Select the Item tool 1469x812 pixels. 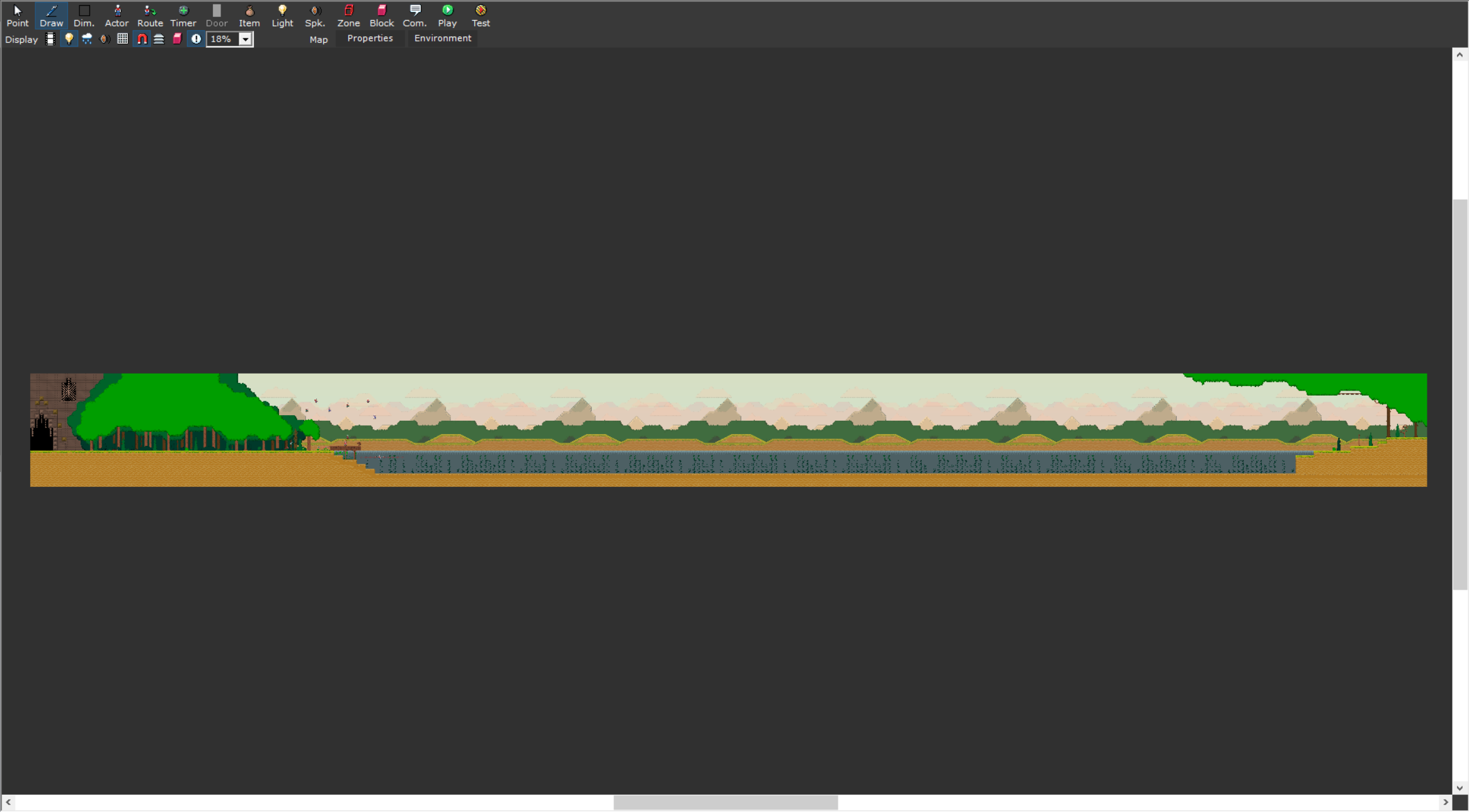[249, 15]
